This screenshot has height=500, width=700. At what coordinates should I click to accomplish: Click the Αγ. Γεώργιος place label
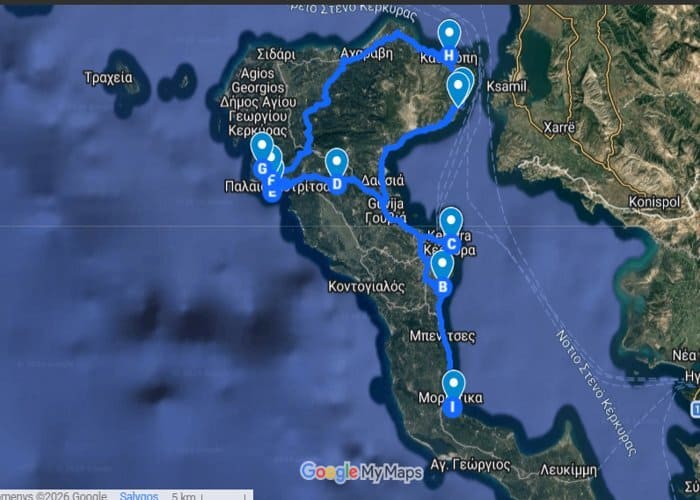pos(470,465)
